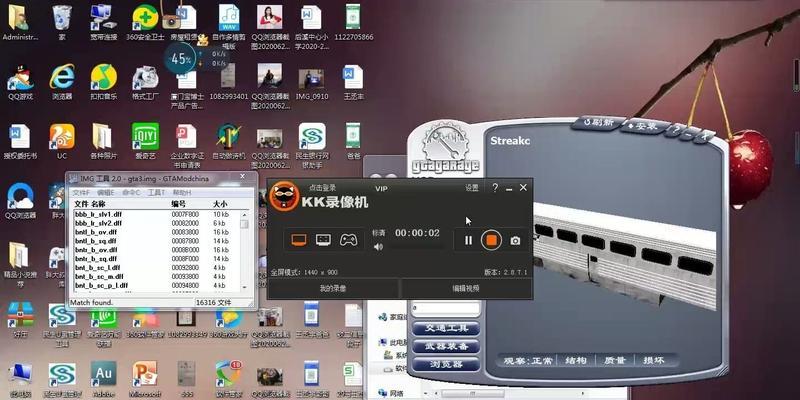Image resolution: width=800 pixels, height=400 pixels.
Task: Open 浏览器 browser button in GGMM
Action: click(x=446, y=364)
